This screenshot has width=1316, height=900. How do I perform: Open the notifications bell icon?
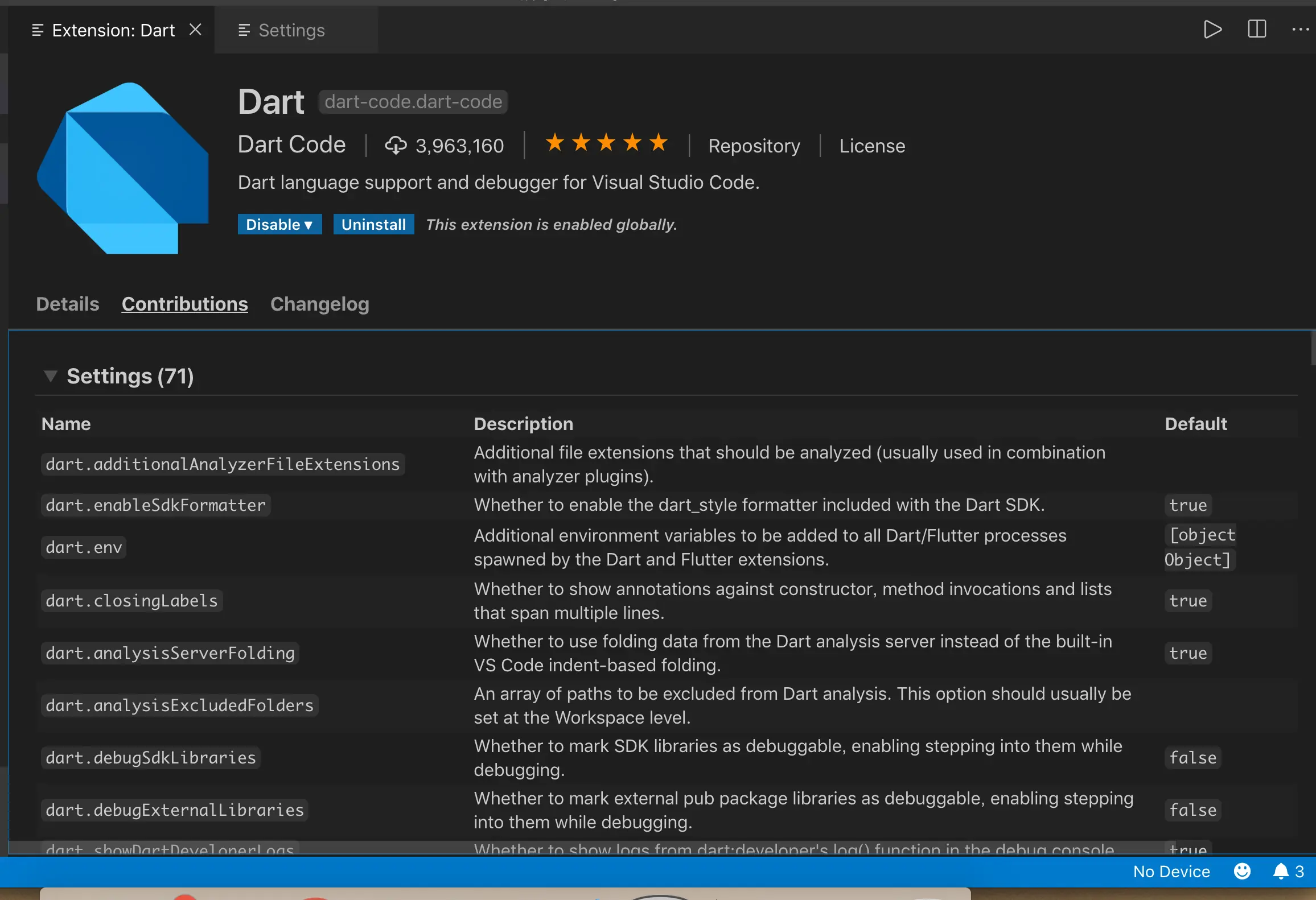[1281, 871]
